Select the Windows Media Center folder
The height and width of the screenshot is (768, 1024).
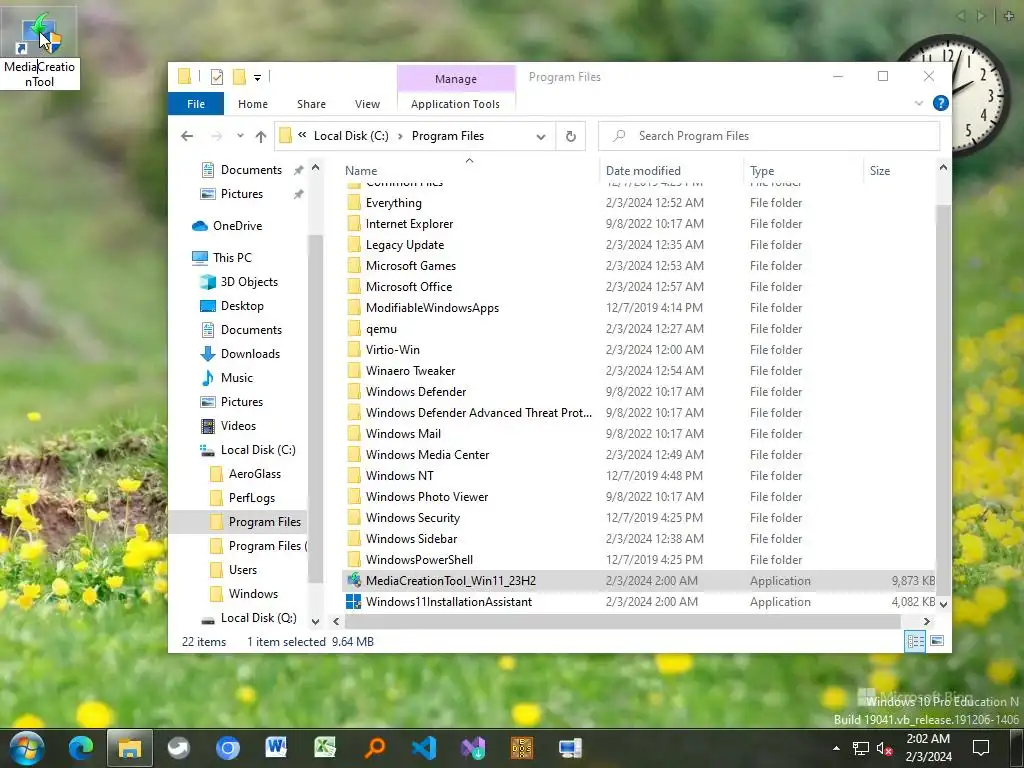427,455
